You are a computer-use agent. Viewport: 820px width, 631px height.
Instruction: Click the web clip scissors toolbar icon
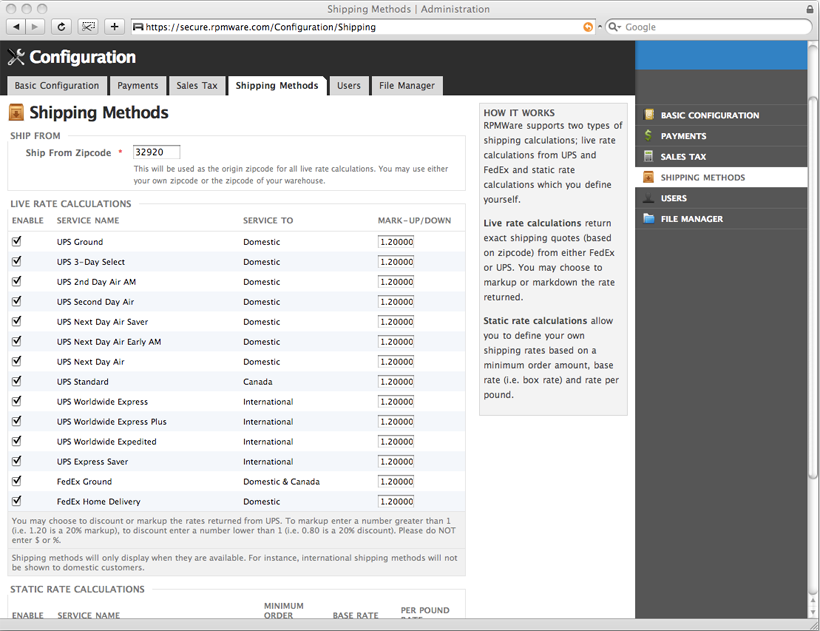88,27
